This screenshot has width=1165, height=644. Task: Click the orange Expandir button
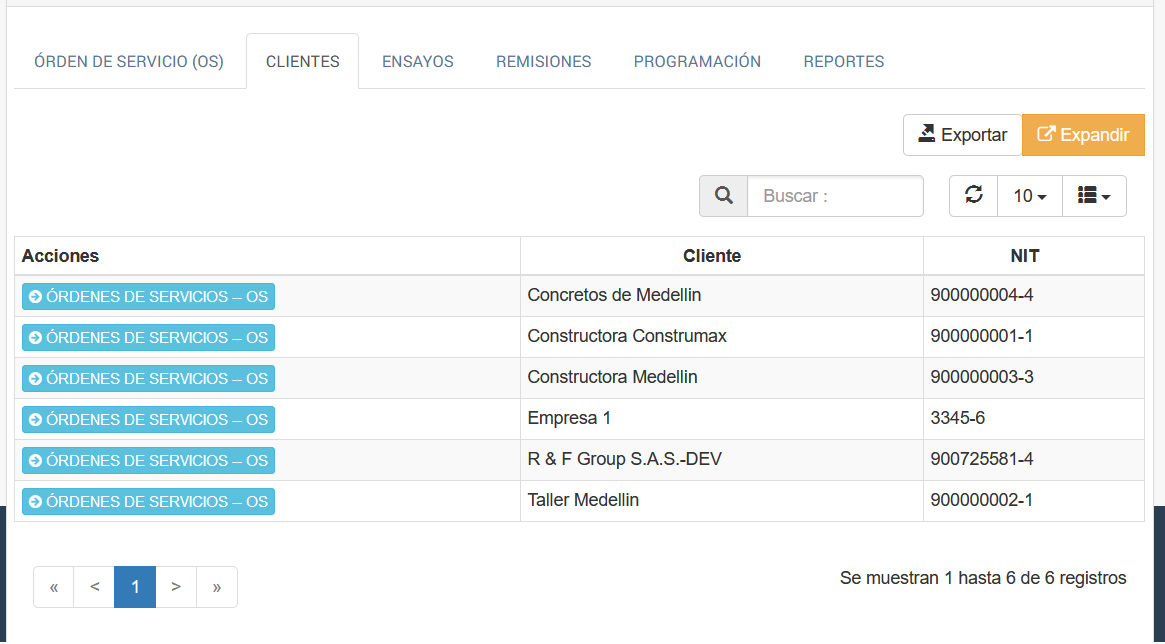(1083, 135)
